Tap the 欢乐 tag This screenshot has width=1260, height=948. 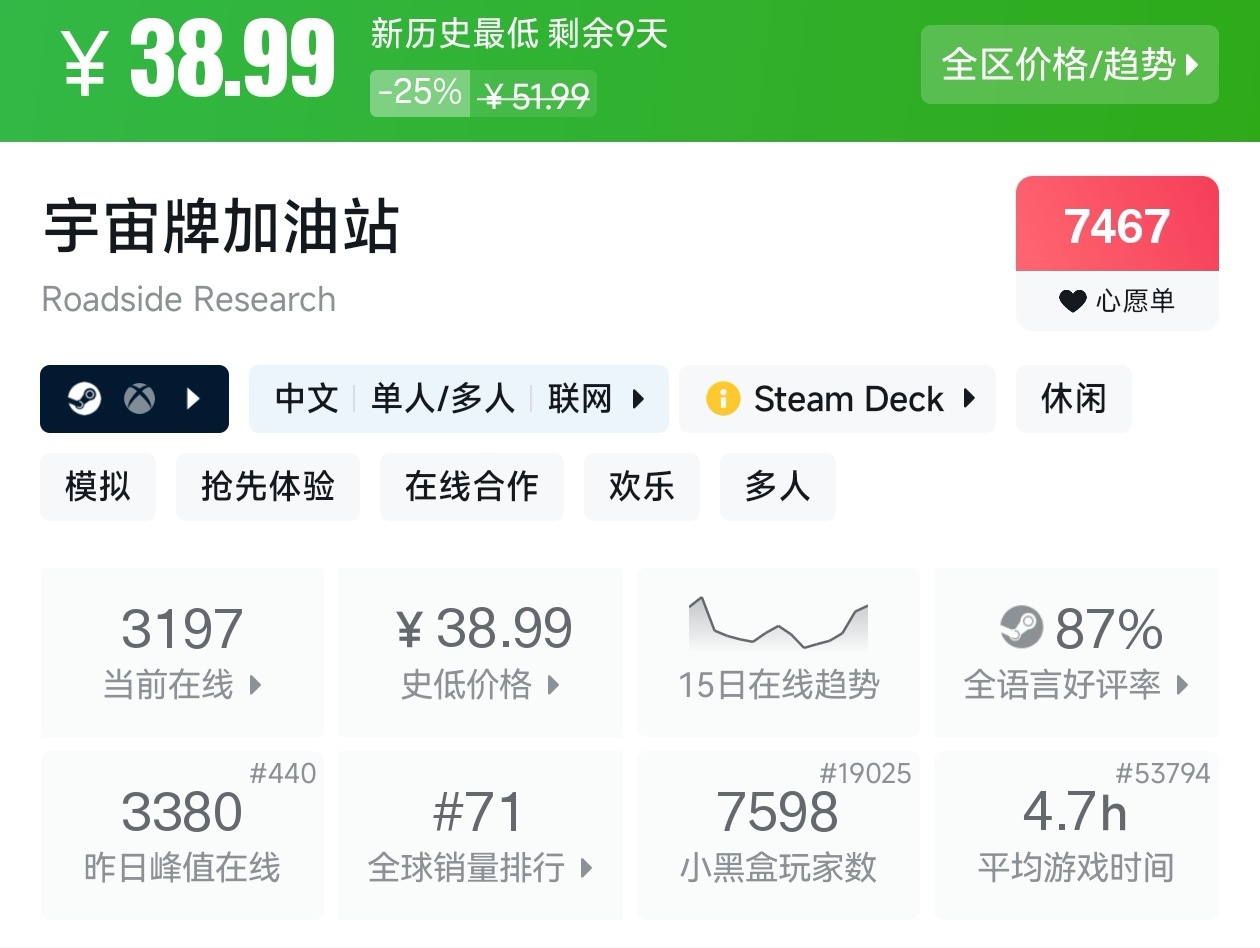[x=641, y=487]
